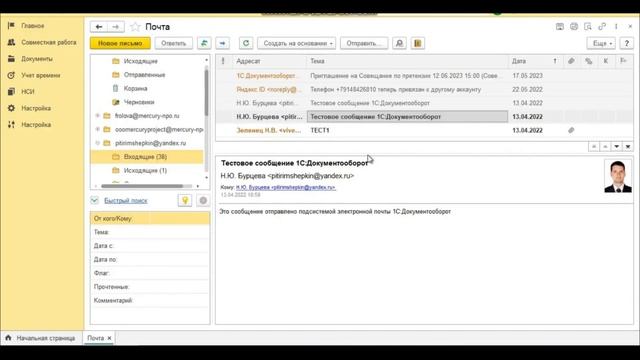Go back with the left arrow button
The width and height of the screenshot is (640, 360).
click(99, 27)
